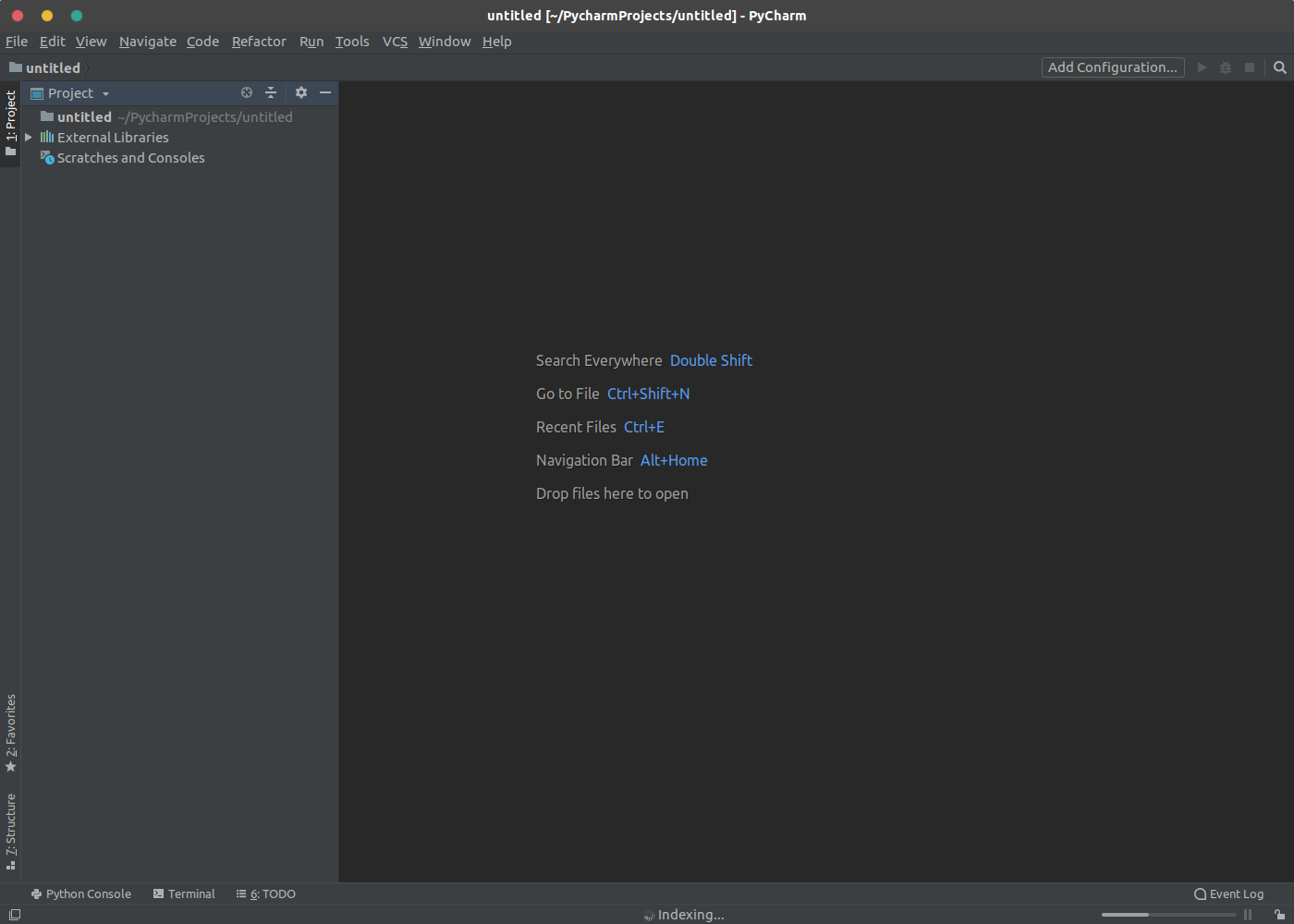Open the 6: TODO tool window
Viewport: 1294px width, 924px height.
pos(266,894)
